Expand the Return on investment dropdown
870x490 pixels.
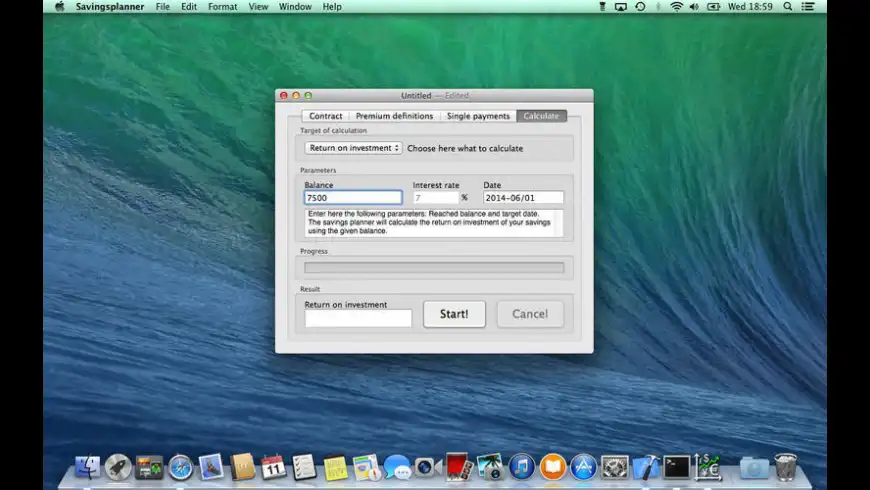pos(353,148)
